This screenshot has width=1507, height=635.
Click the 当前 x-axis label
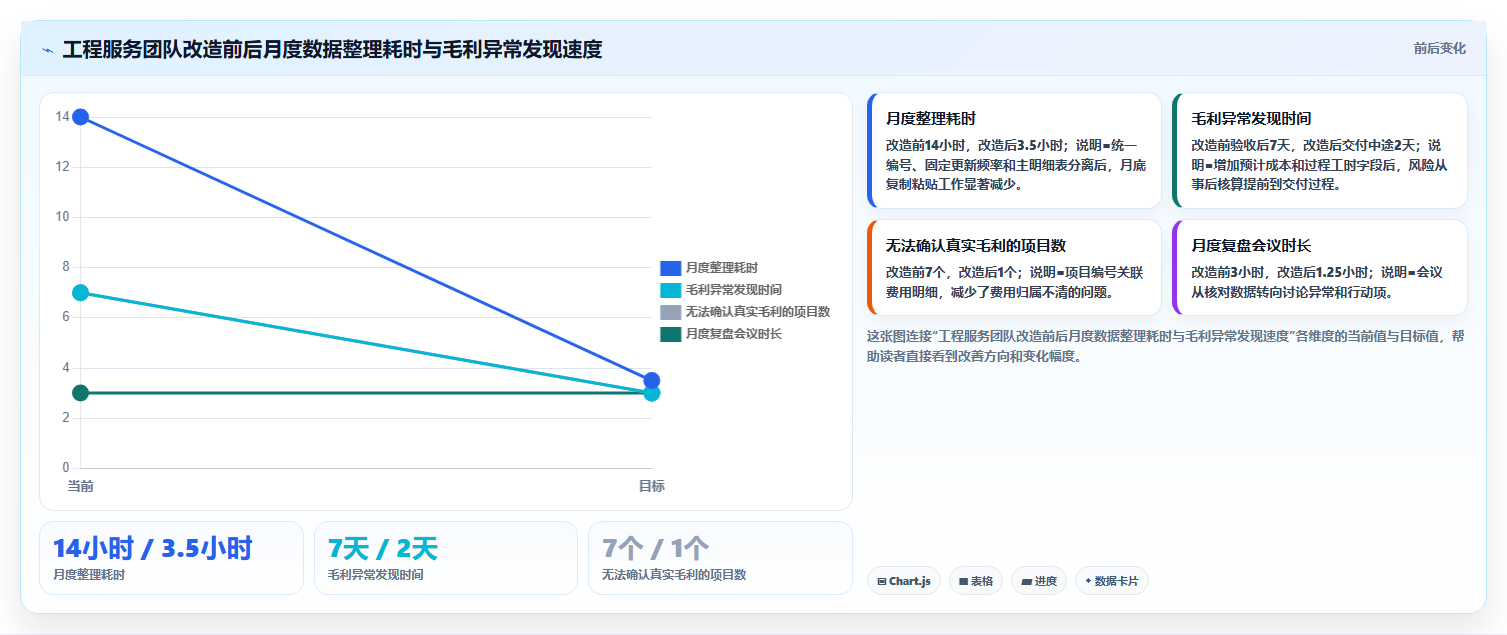(81, 486)
